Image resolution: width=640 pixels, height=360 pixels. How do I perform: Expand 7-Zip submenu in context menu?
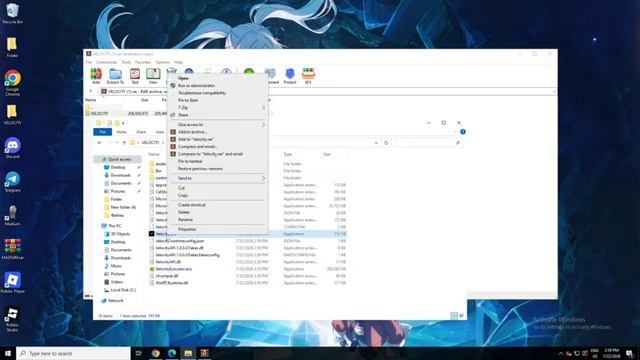[x=218, y=107]
